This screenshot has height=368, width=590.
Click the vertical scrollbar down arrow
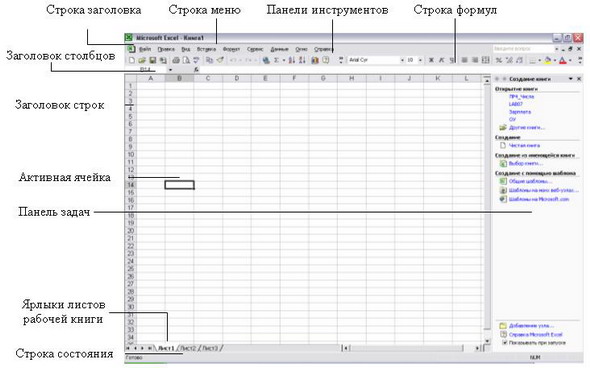[x=487, y=341]
